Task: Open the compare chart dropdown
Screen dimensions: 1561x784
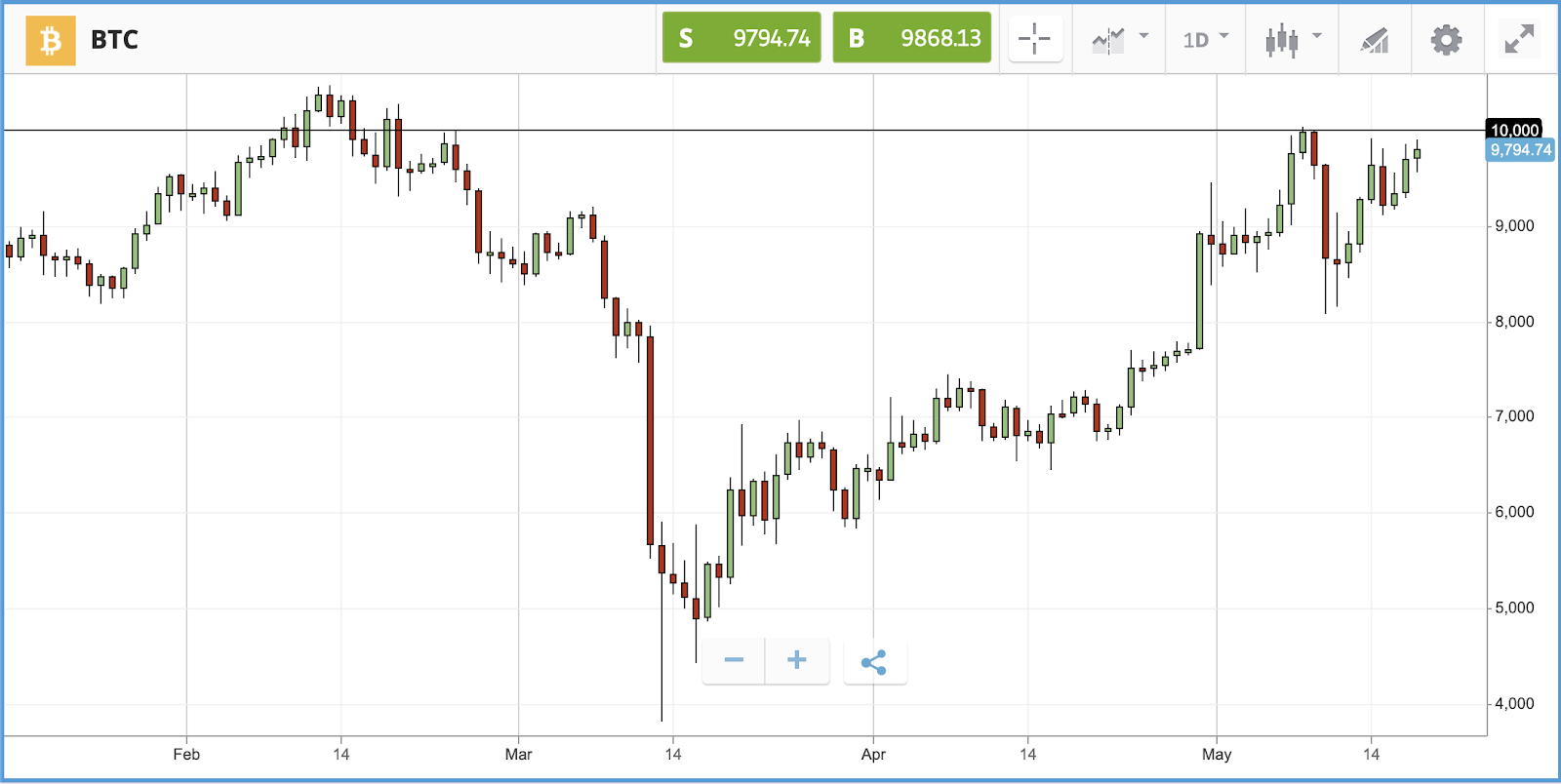Action: [1119, 40]
